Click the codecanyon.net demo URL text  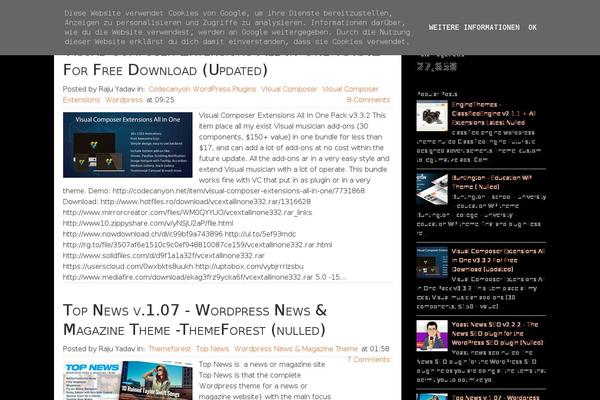(x=238, y=191)
